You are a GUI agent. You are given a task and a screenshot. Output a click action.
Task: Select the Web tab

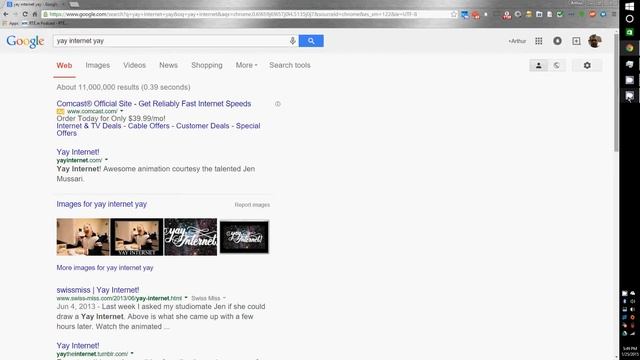tap(64, 65)
